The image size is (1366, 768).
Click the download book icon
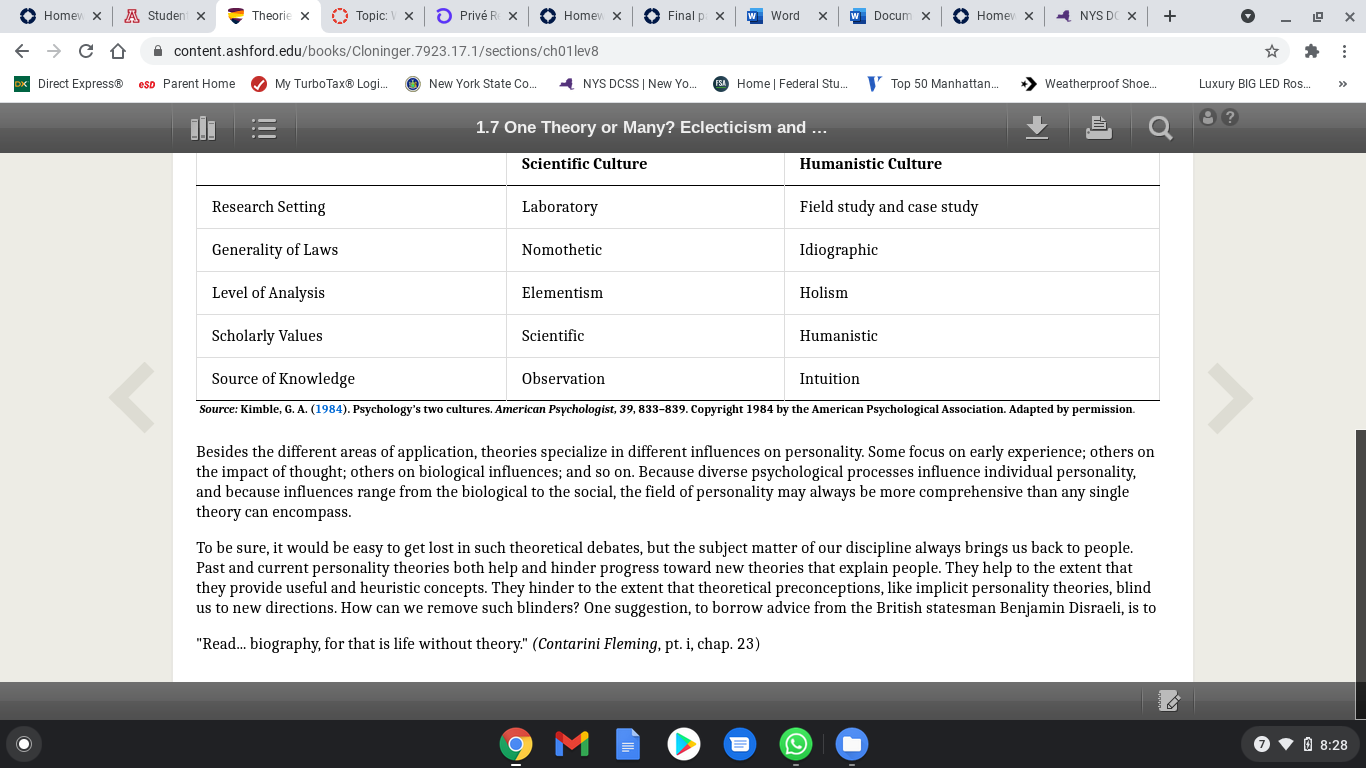point(1037,127)
